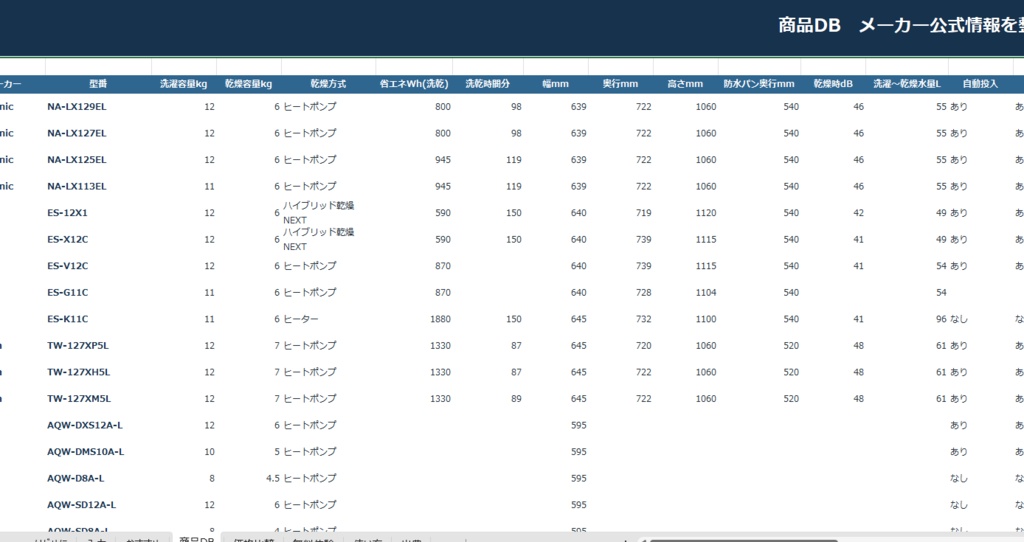Click width value 595 in AQW-DXS12A-L row
1024x542 pixels.
[x=579, y=425]
